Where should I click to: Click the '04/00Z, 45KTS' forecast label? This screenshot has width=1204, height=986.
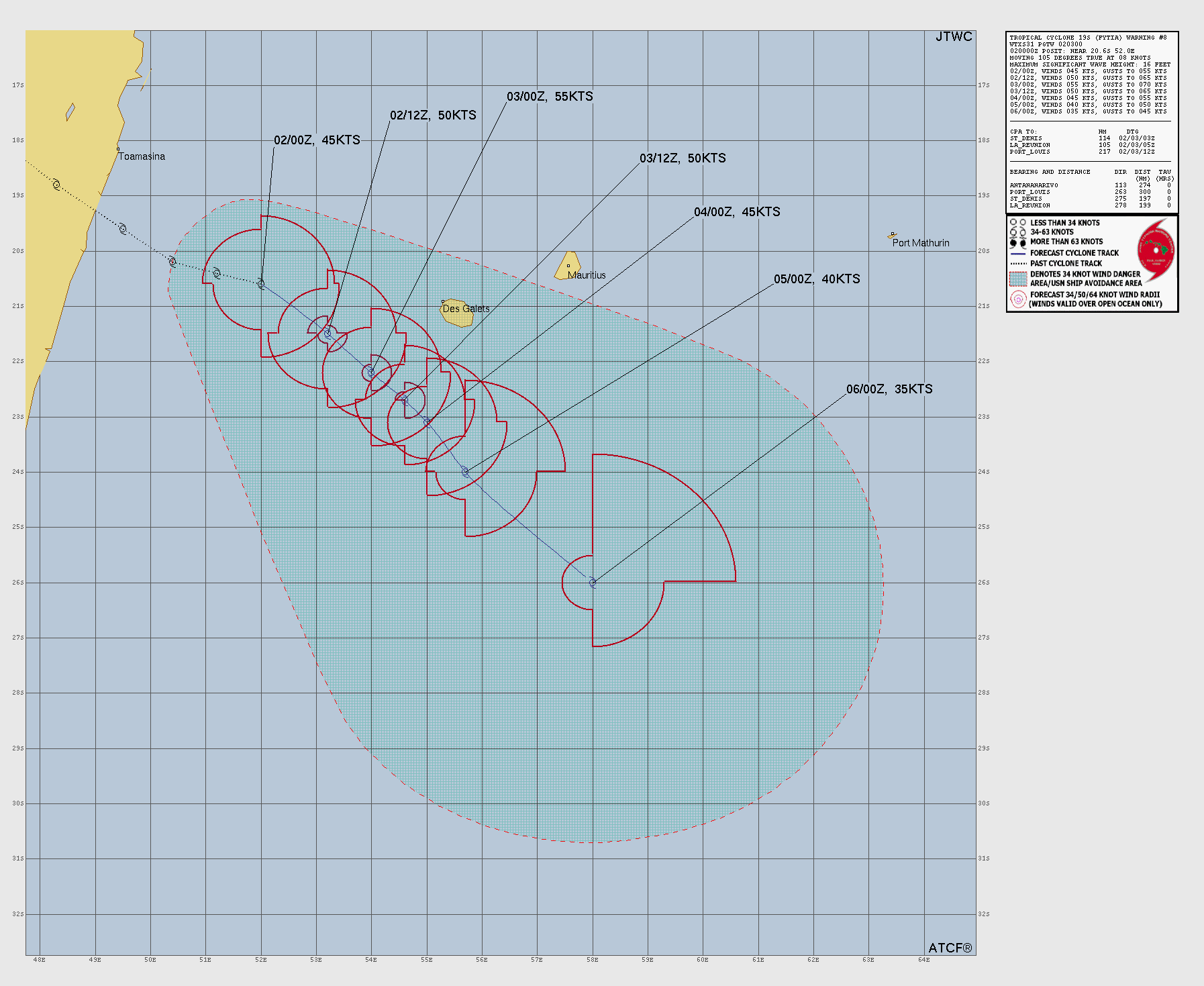click(736, 212)
